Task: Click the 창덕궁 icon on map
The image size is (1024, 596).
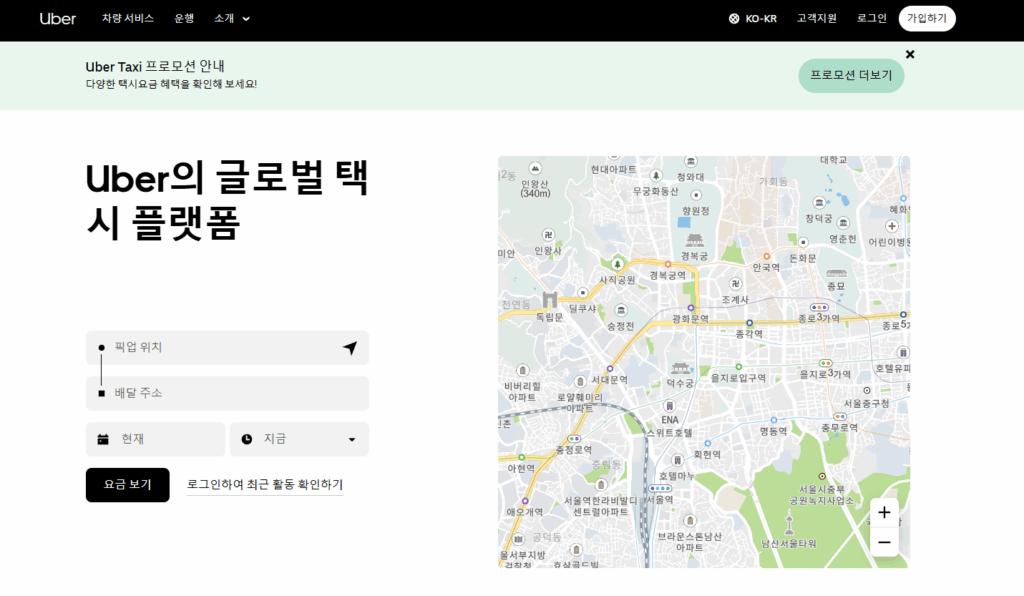Action: click(818, 202)
